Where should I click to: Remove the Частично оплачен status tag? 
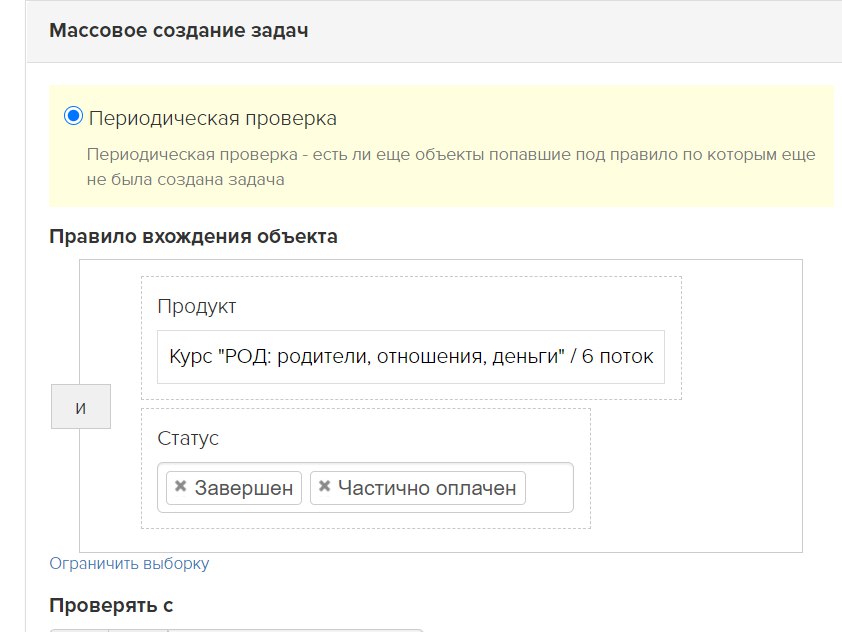[x=324, y=486]
